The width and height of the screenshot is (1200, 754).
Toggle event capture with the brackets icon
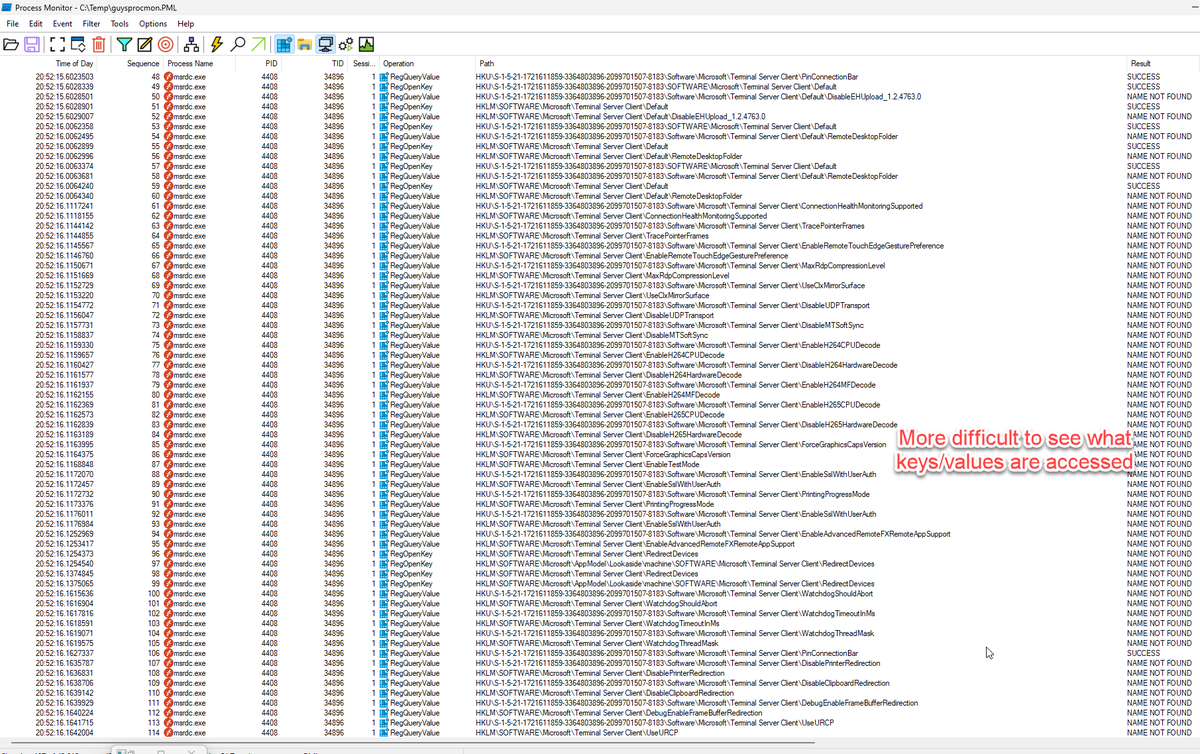click(57, 44)
